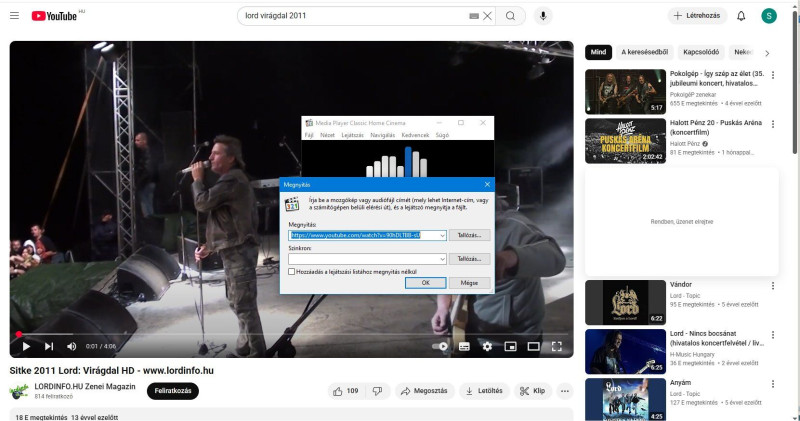Image resolution: width=800 pixels, height=421 pixels.
Task: Switch to miniplayer mode
Action: coord(510,346)
